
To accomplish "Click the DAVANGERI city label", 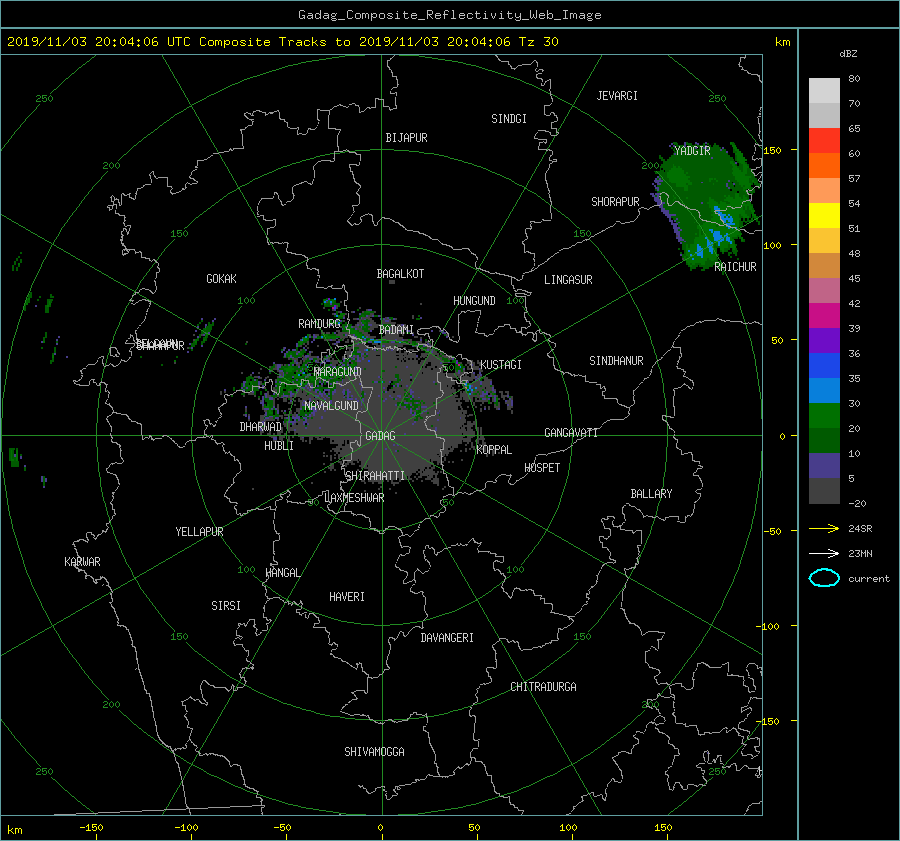I will click(447, 638).
